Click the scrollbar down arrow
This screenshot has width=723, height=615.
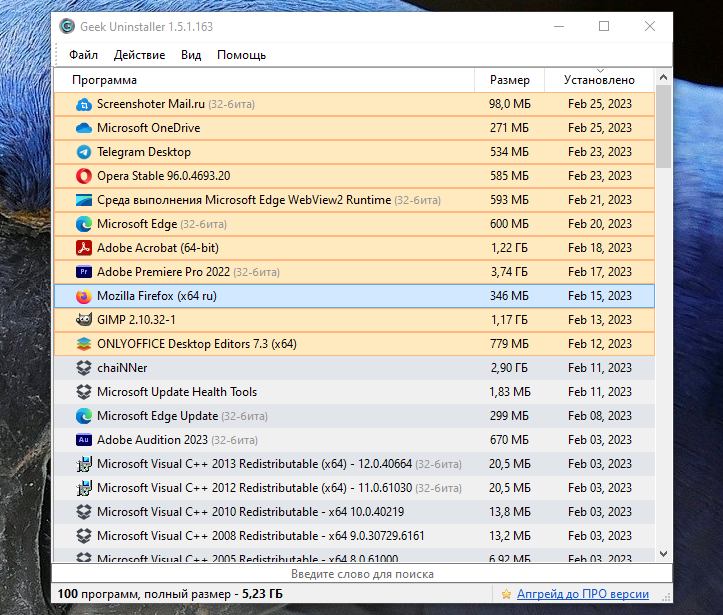click(x=664, y=554)
